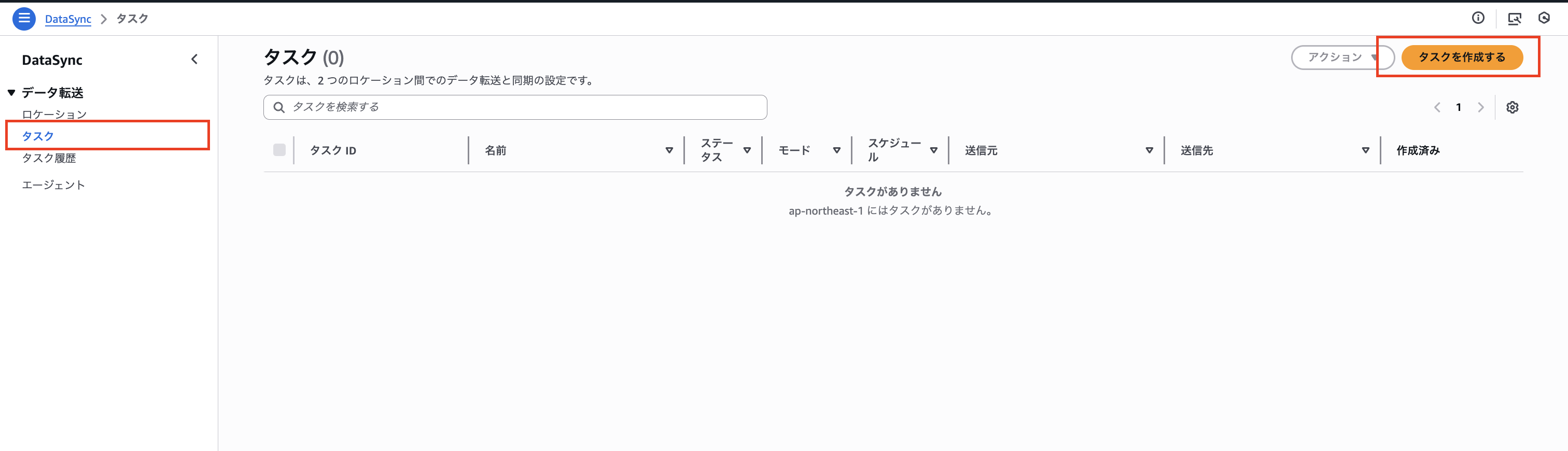Image resolution: width=1568 pixels, height=451 pixels.
Task: Click the タスクがありません message
Action: tap(892, 192)
